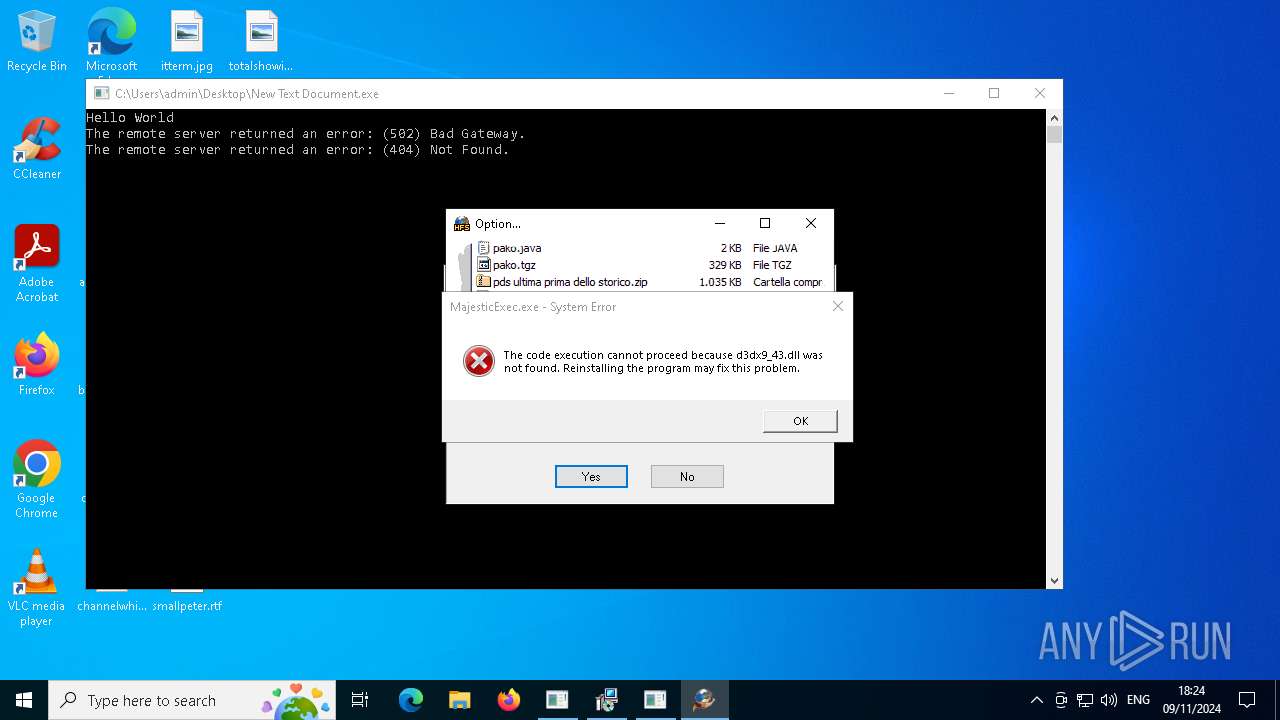Click the 502 Bad Gateway error line
This screenshot has height=720, width=1280.
click(x=305, y=134)
